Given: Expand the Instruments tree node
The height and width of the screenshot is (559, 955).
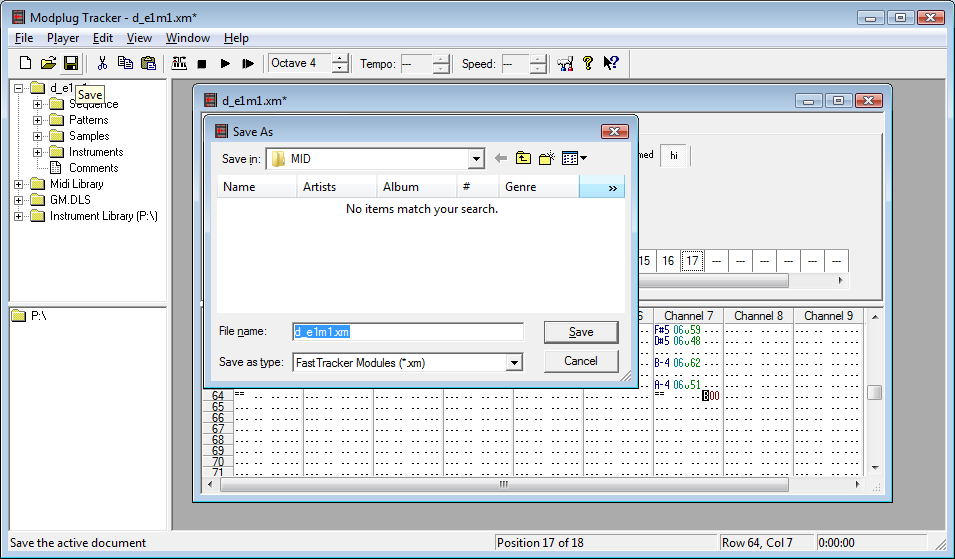Looking at the screenshot, I should (x=38, y=152).
